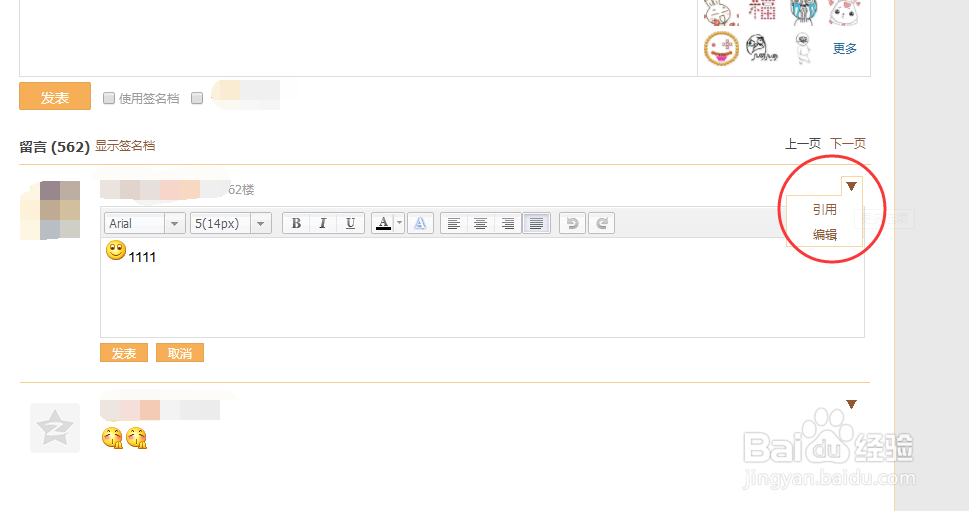Collapse the first comment's options arrow

point(852,186)
